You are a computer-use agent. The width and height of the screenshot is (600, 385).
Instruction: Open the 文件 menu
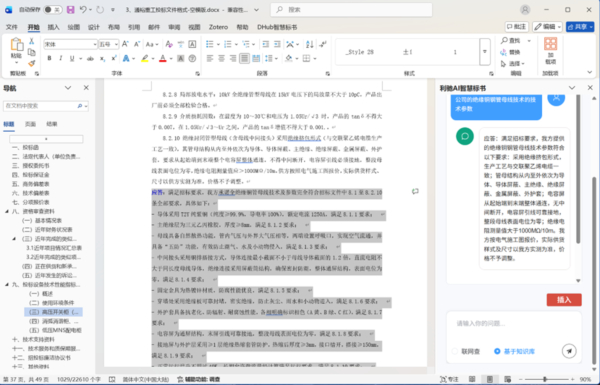click(x=12, y=27)
